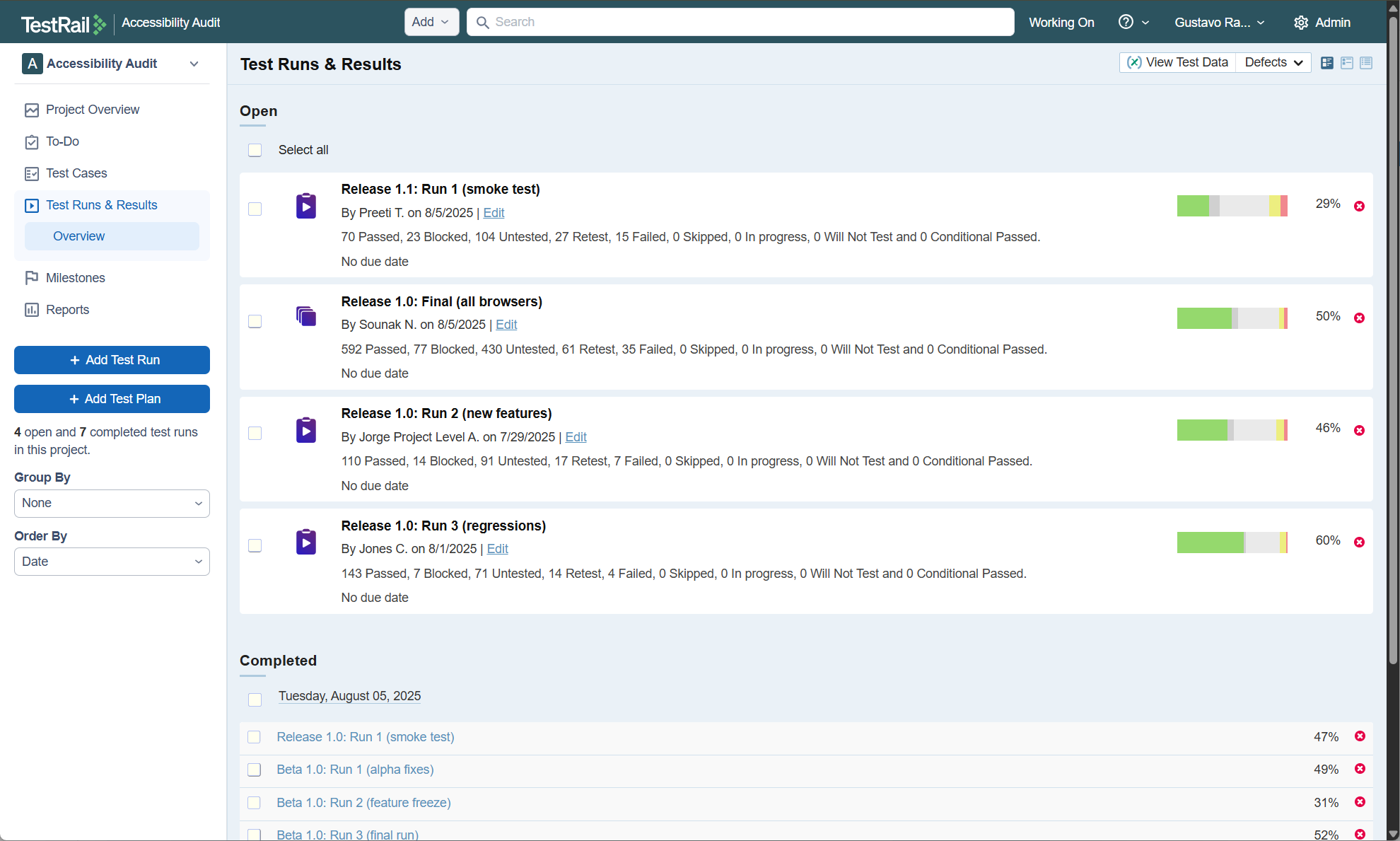Tick the checkbox for Release 1.0 Run 2
Viewport: 1400px width, 841px height.
pyautogui.click(x=255, y=433)
